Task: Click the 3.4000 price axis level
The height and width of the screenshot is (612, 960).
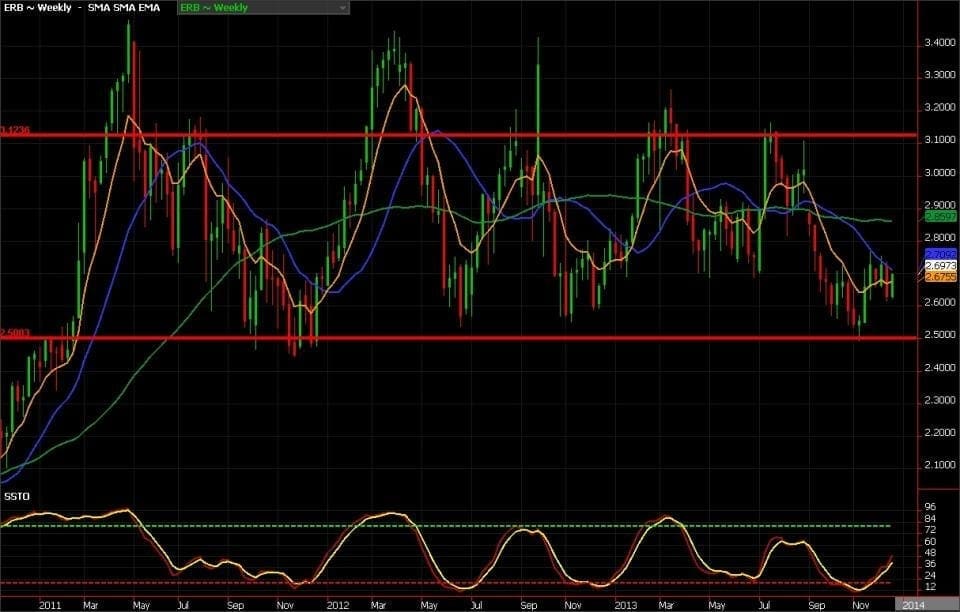Action: (940, 43)
